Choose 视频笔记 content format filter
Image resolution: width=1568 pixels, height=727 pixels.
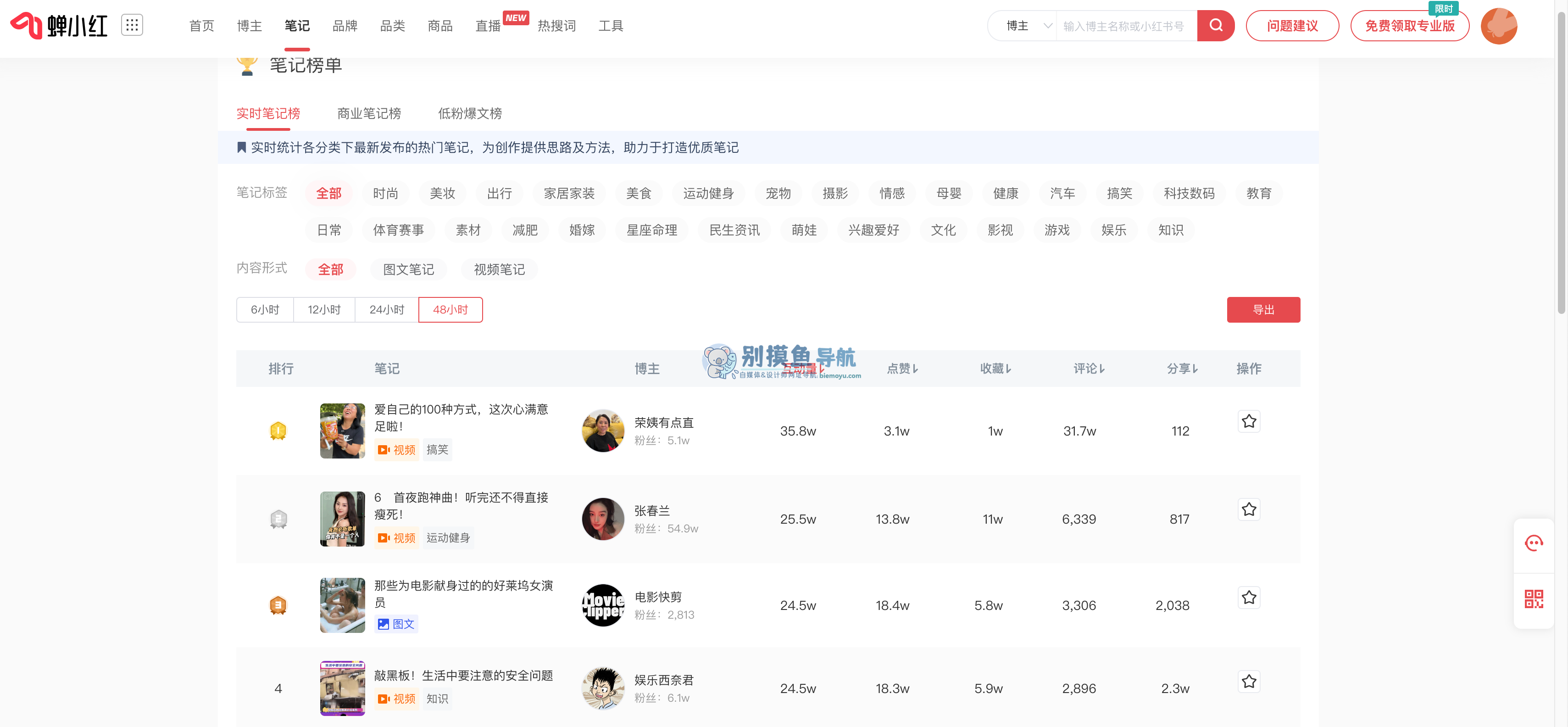pos(499,270)
